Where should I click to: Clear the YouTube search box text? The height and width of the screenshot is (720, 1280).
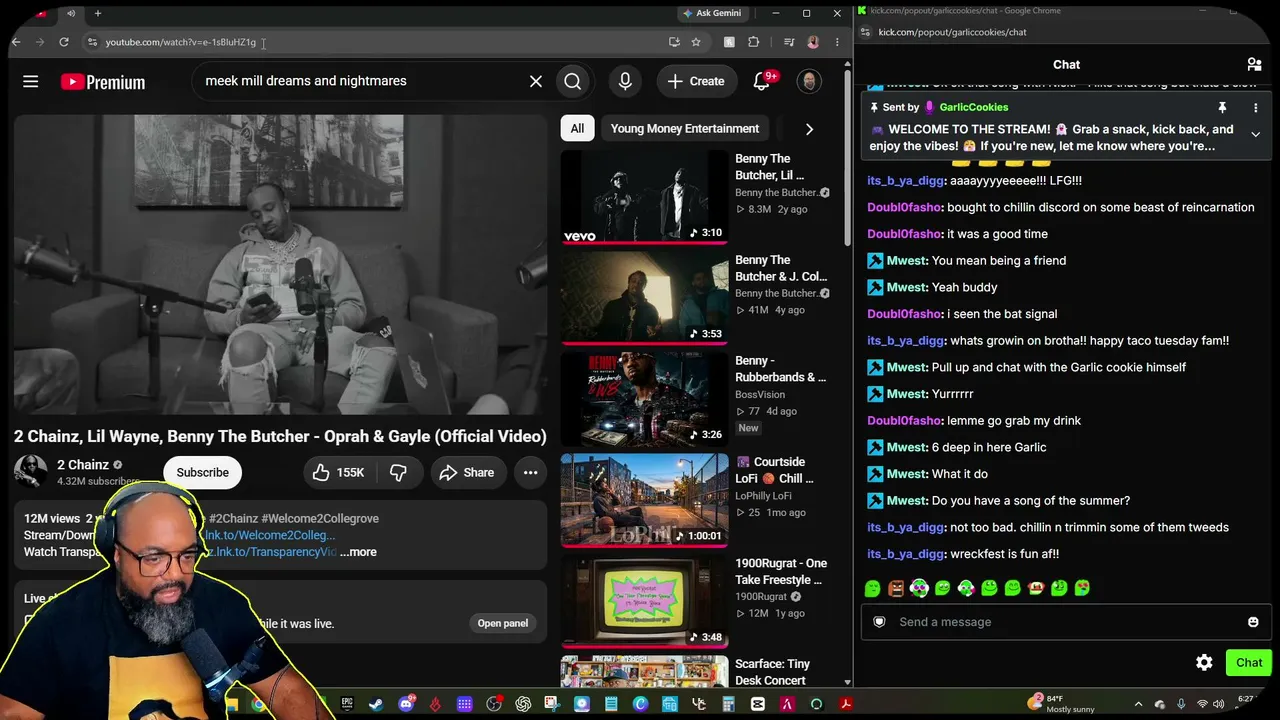(x=536, y=81)
